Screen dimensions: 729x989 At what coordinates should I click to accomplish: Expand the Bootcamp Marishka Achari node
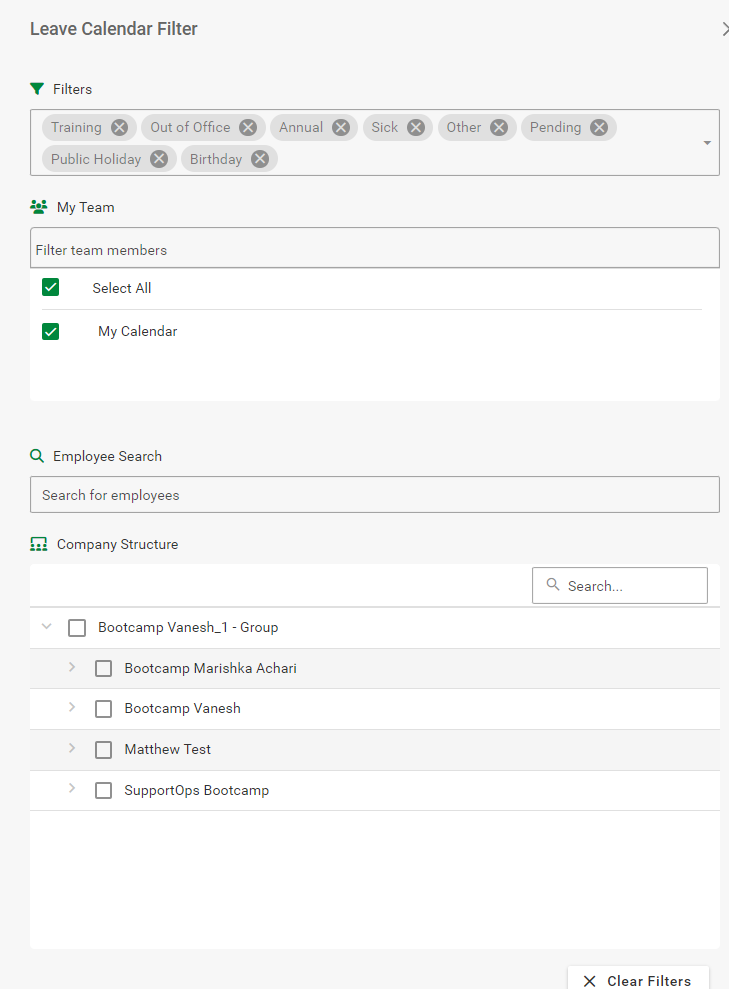pyautogui.click(x=72, y=667)
